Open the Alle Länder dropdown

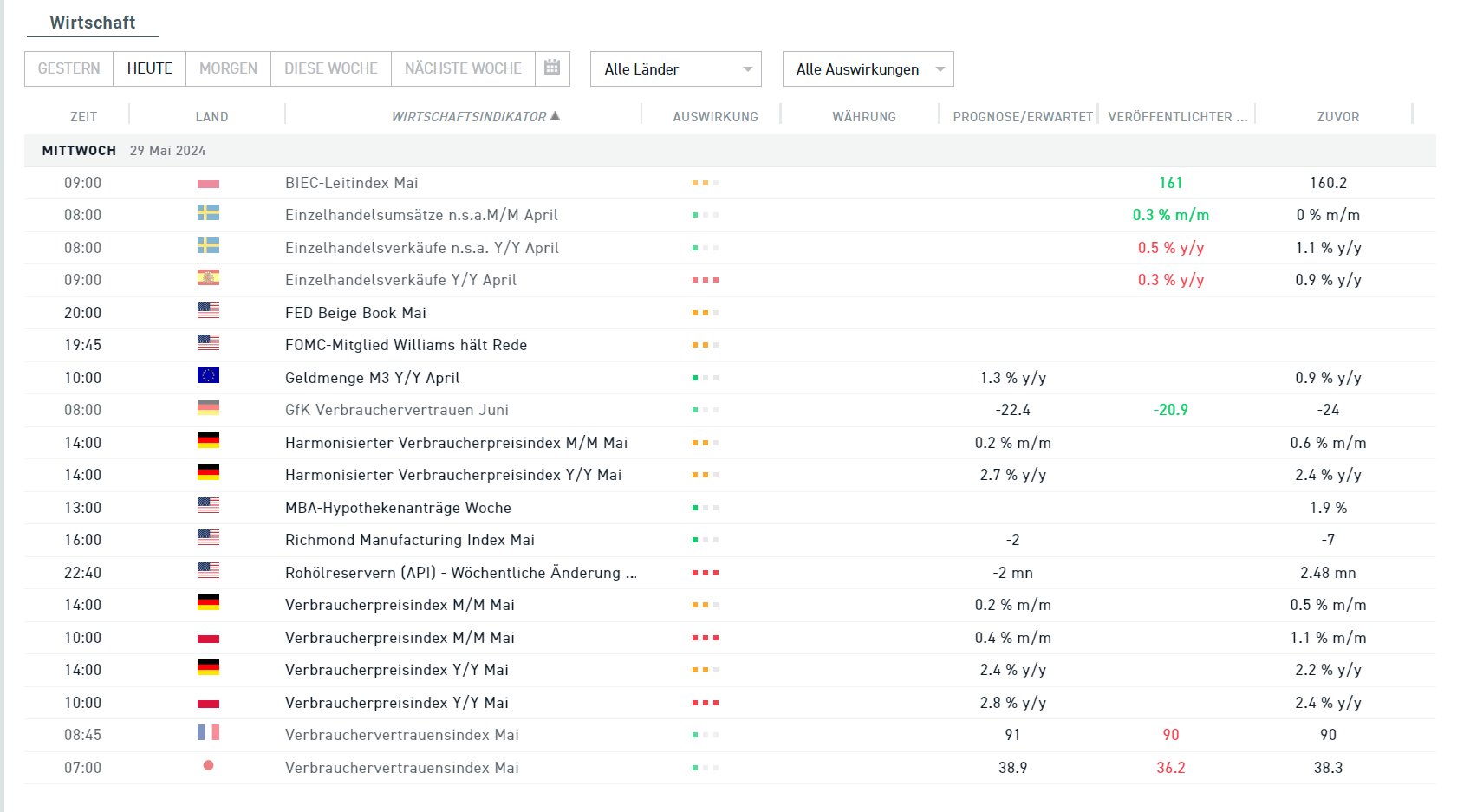[x=675, y=69]
